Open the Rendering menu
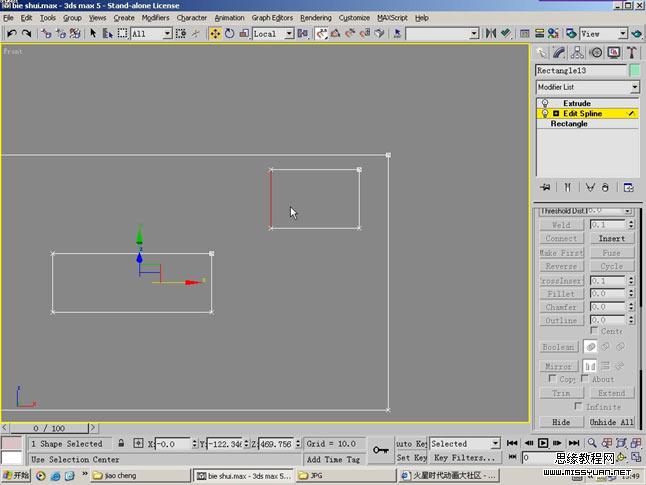The height and width of the screenshot is (485, 646). click(316, 18)
